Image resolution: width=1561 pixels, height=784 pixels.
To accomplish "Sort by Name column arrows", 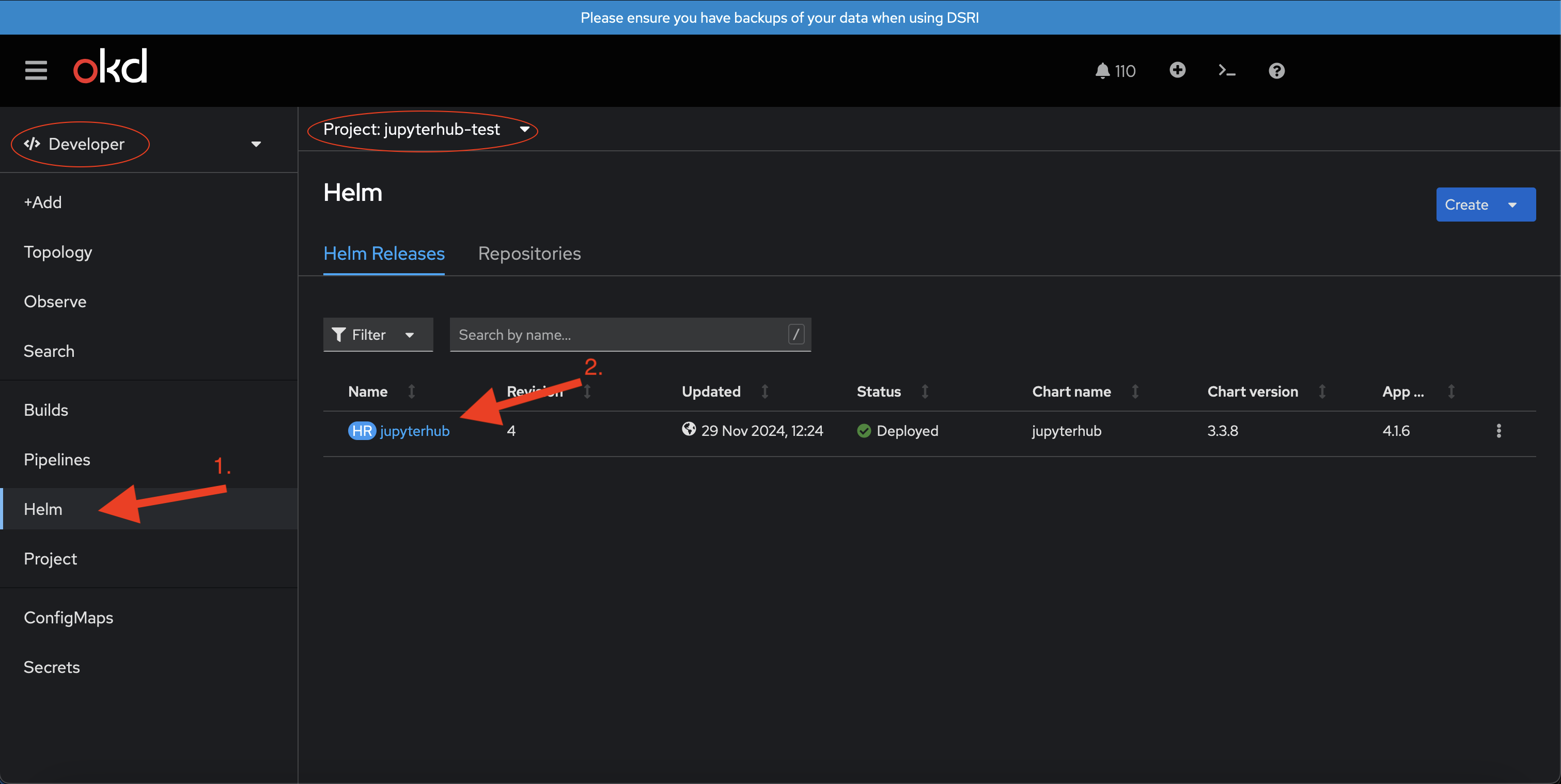I will pos(412,391).
